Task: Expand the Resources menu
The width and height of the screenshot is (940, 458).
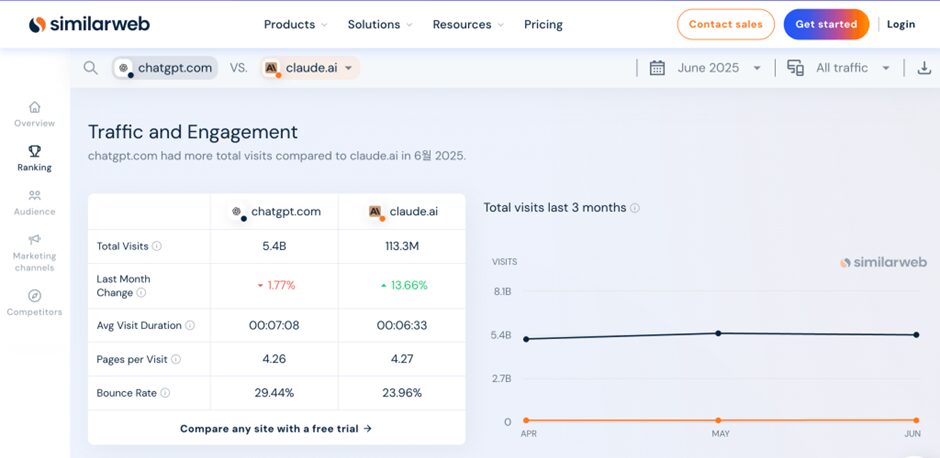Action: pos(468,24)
